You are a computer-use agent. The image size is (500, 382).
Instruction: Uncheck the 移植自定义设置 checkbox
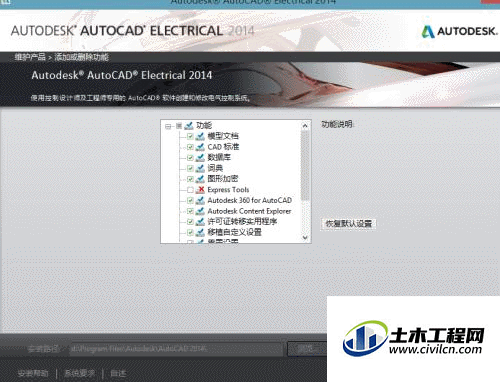point(190,232)
